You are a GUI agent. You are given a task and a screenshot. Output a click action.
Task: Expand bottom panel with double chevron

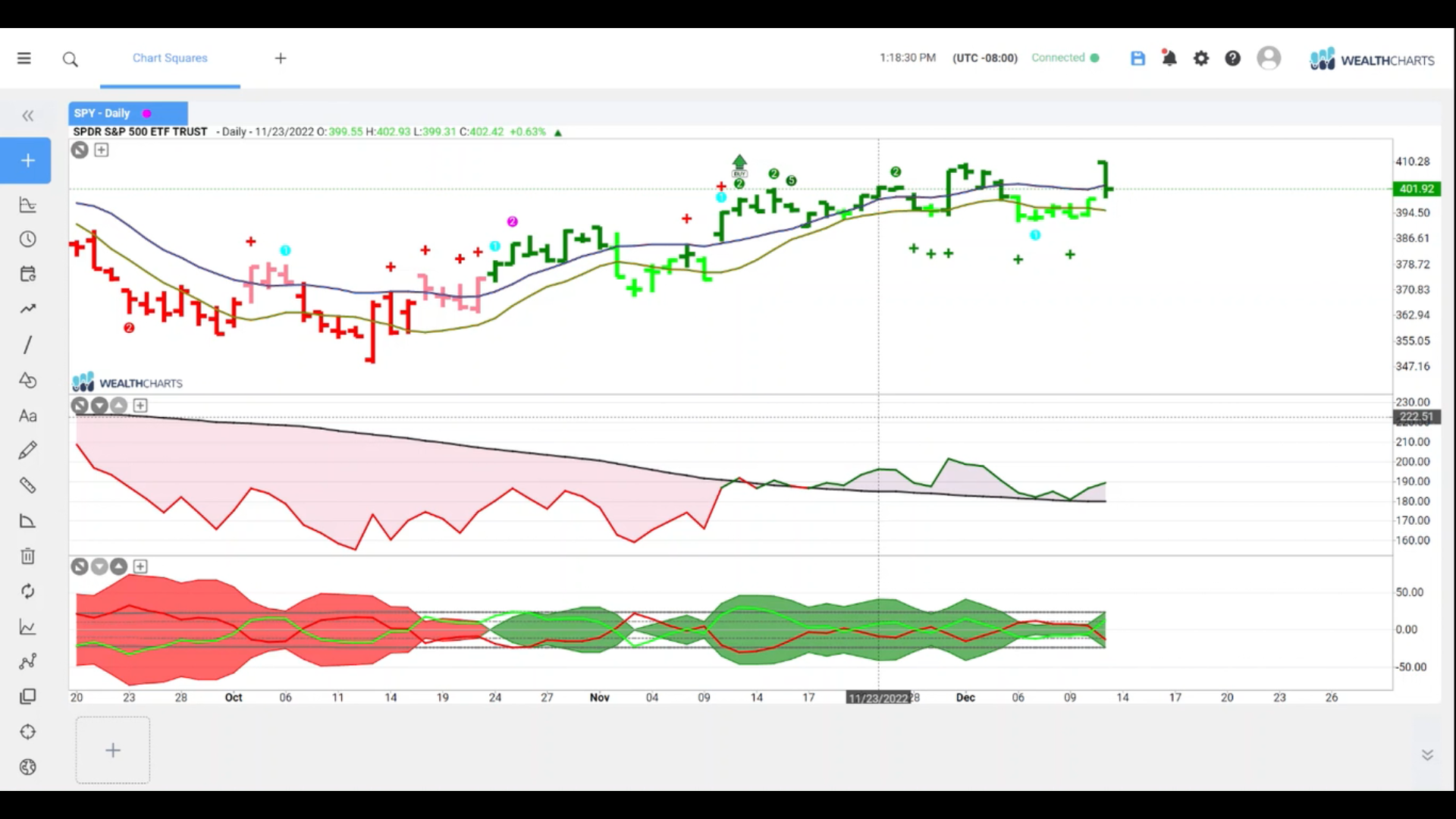tap(1427, 755)
